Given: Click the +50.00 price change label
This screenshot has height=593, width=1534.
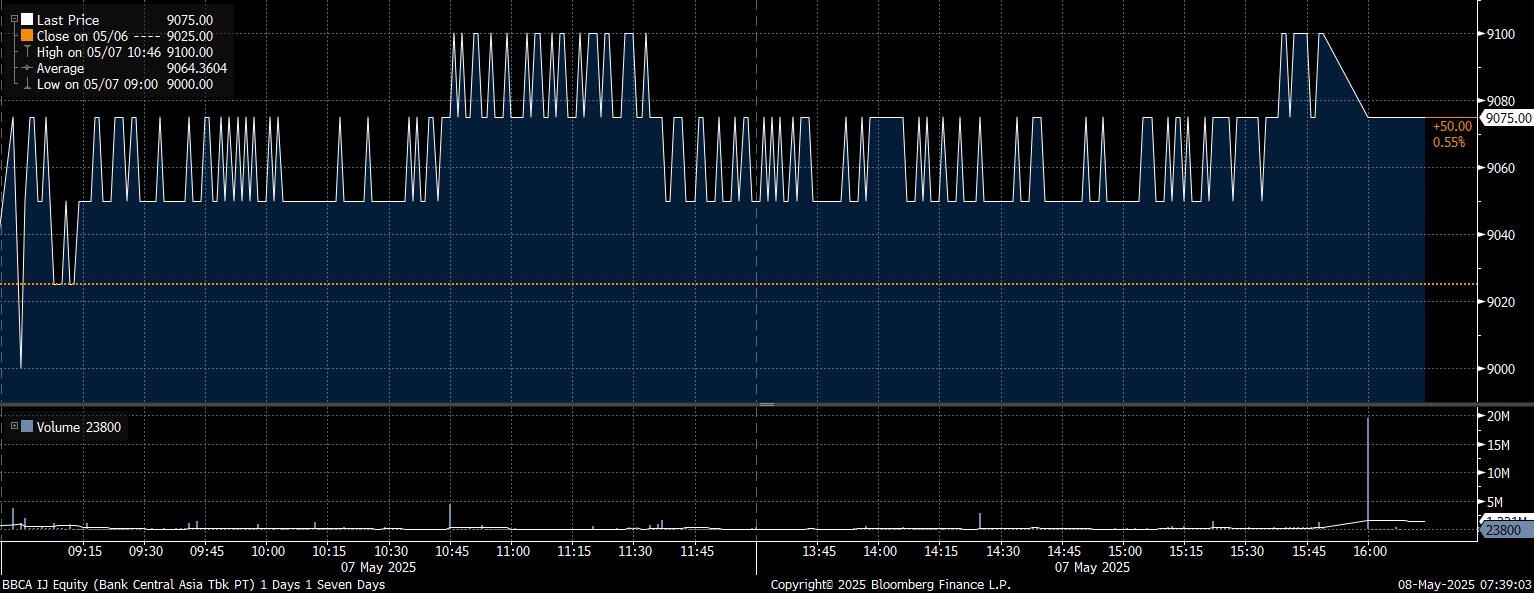Looking at the screenshot, I should point(1452,126).
